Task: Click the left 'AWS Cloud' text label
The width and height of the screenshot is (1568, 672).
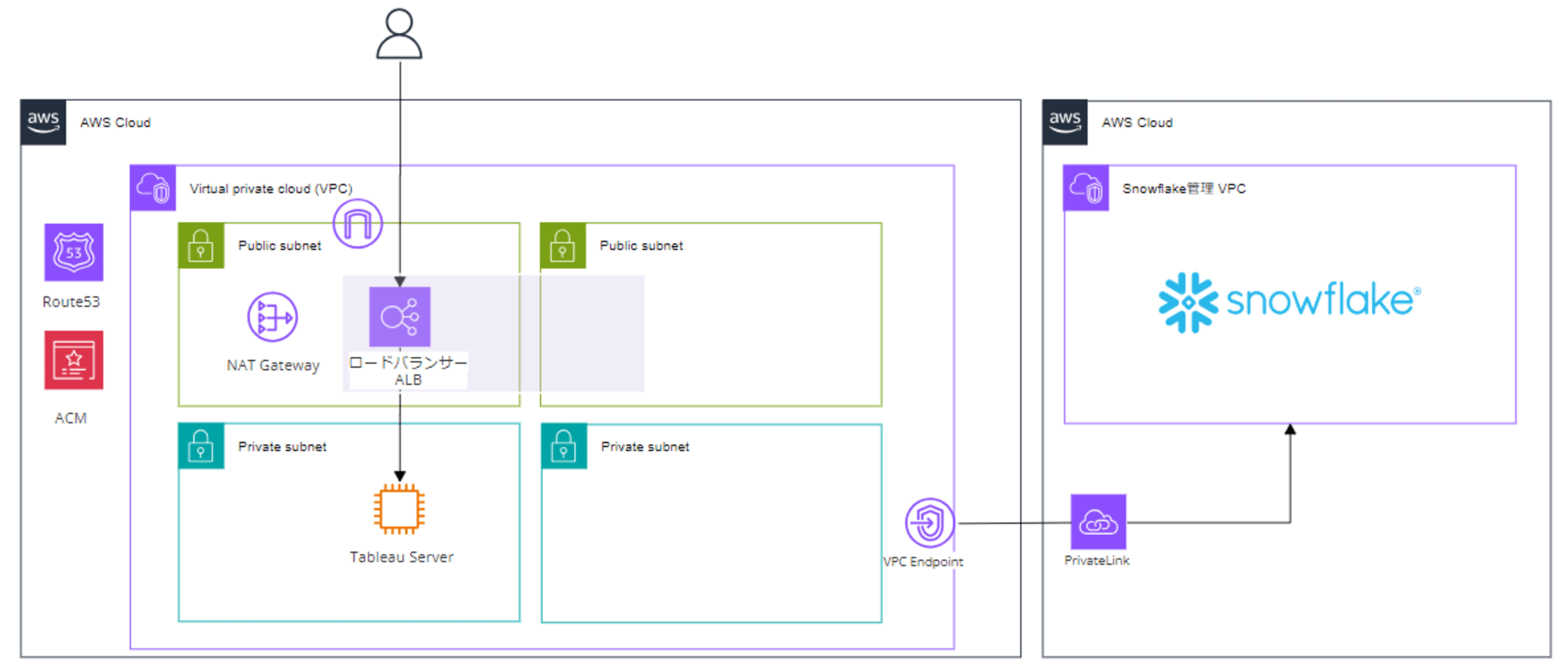Action: click(115, 122)
